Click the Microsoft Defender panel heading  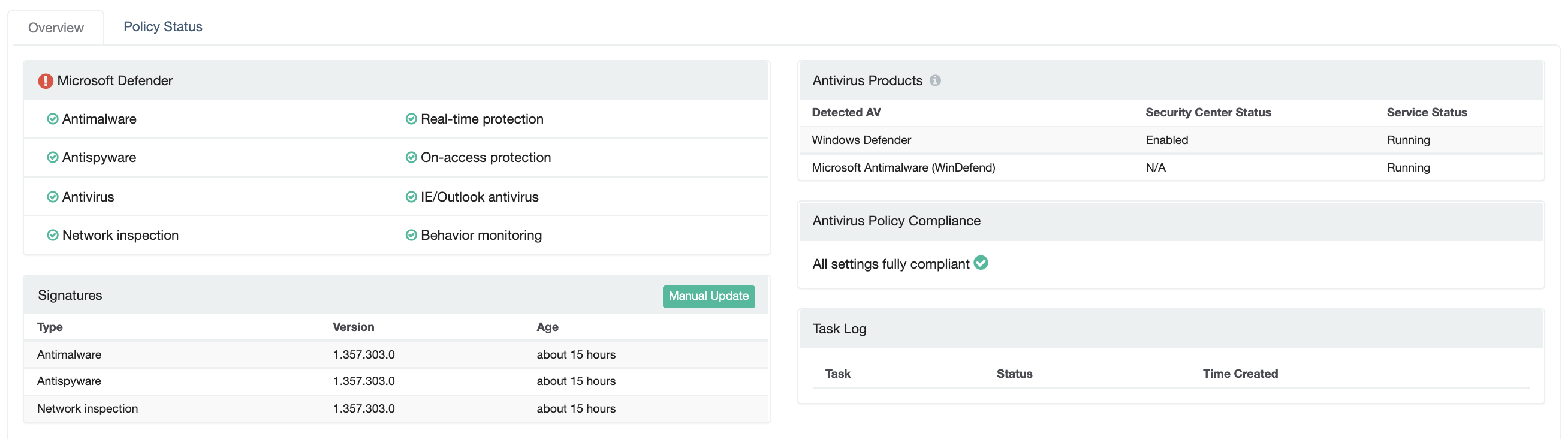pyautogui.click(x=115, y=81)
